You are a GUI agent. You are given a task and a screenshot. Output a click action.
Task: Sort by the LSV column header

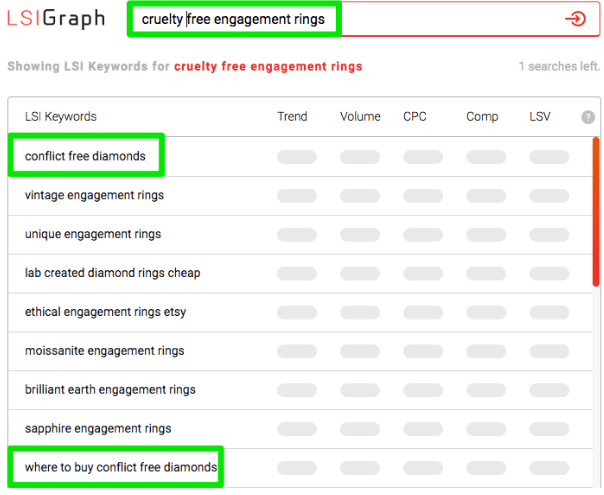pyautogui.click(x=540, y=116)
